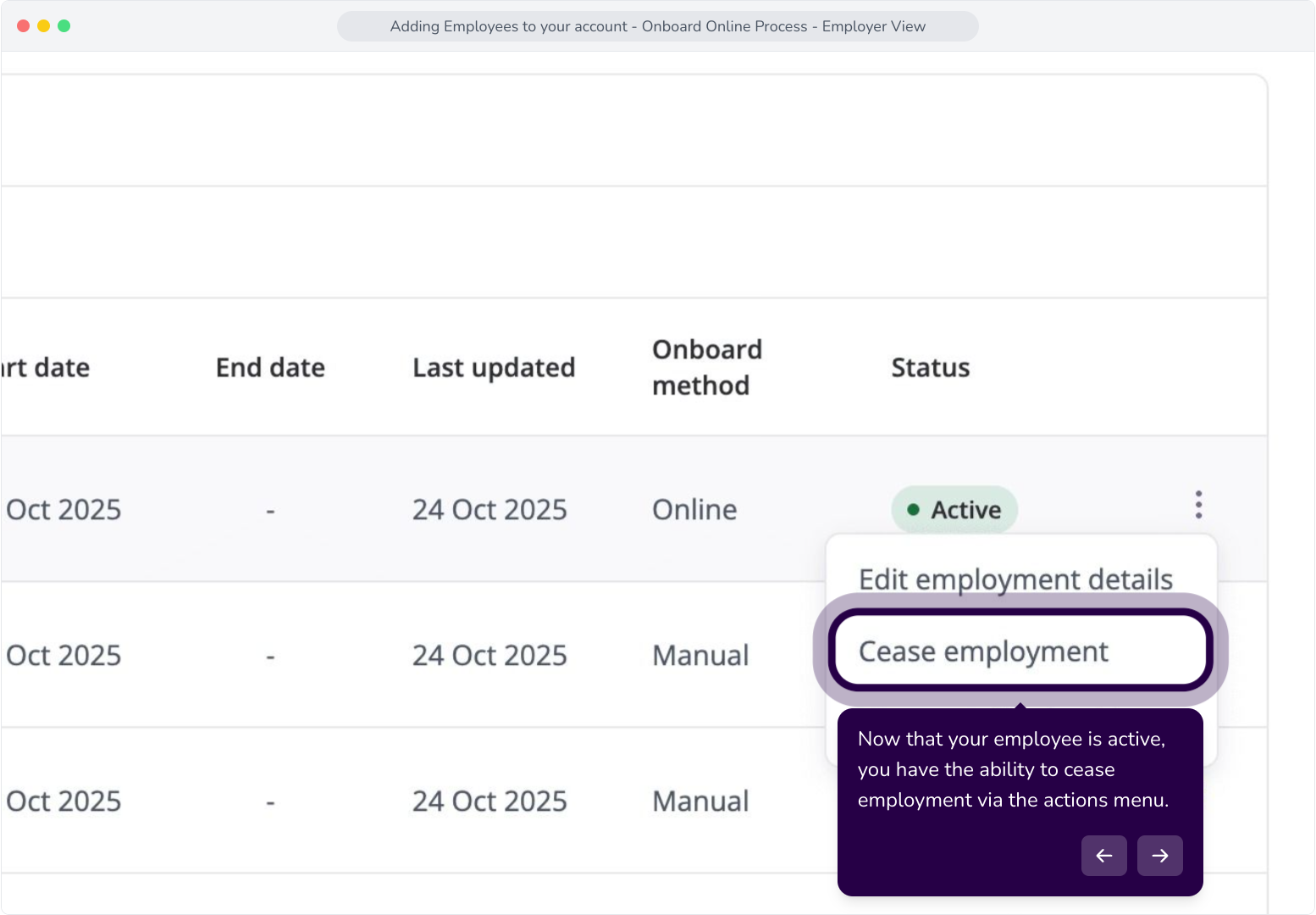Choose Edit employment details option

pos(1015,579)
